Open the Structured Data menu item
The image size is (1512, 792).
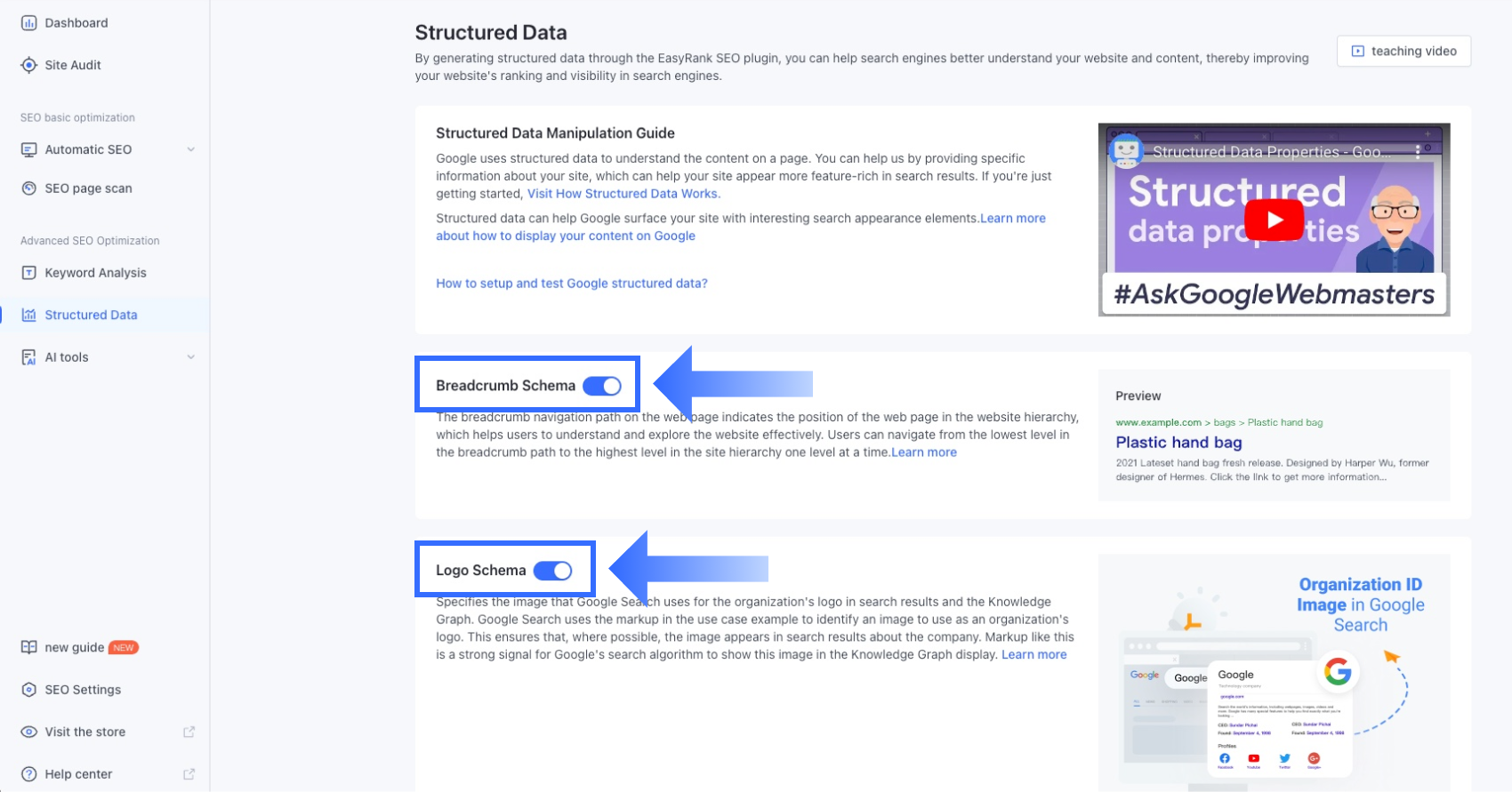(x=91, y=315)
